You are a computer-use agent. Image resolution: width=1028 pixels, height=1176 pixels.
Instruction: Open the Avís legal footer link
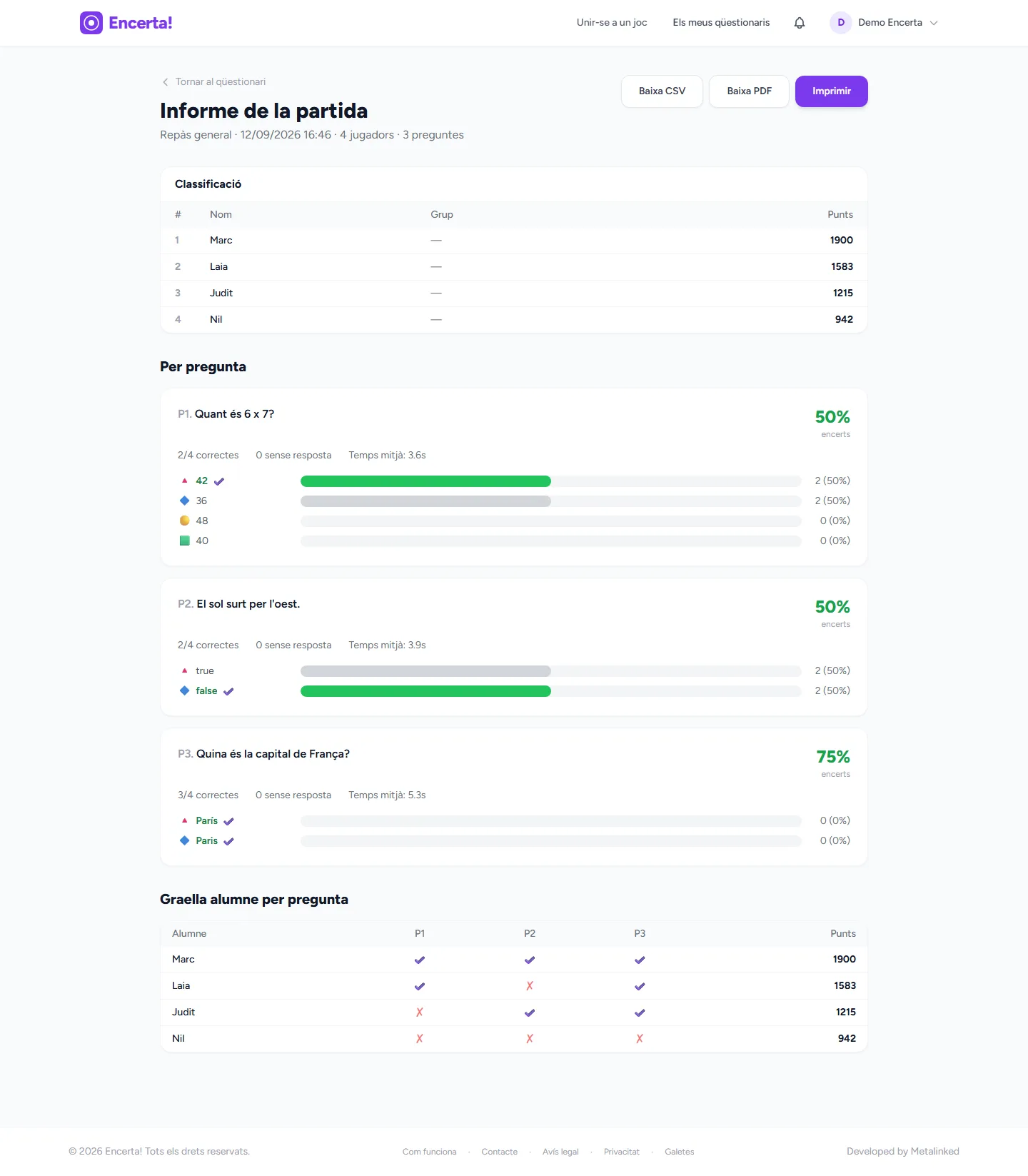560,1152
